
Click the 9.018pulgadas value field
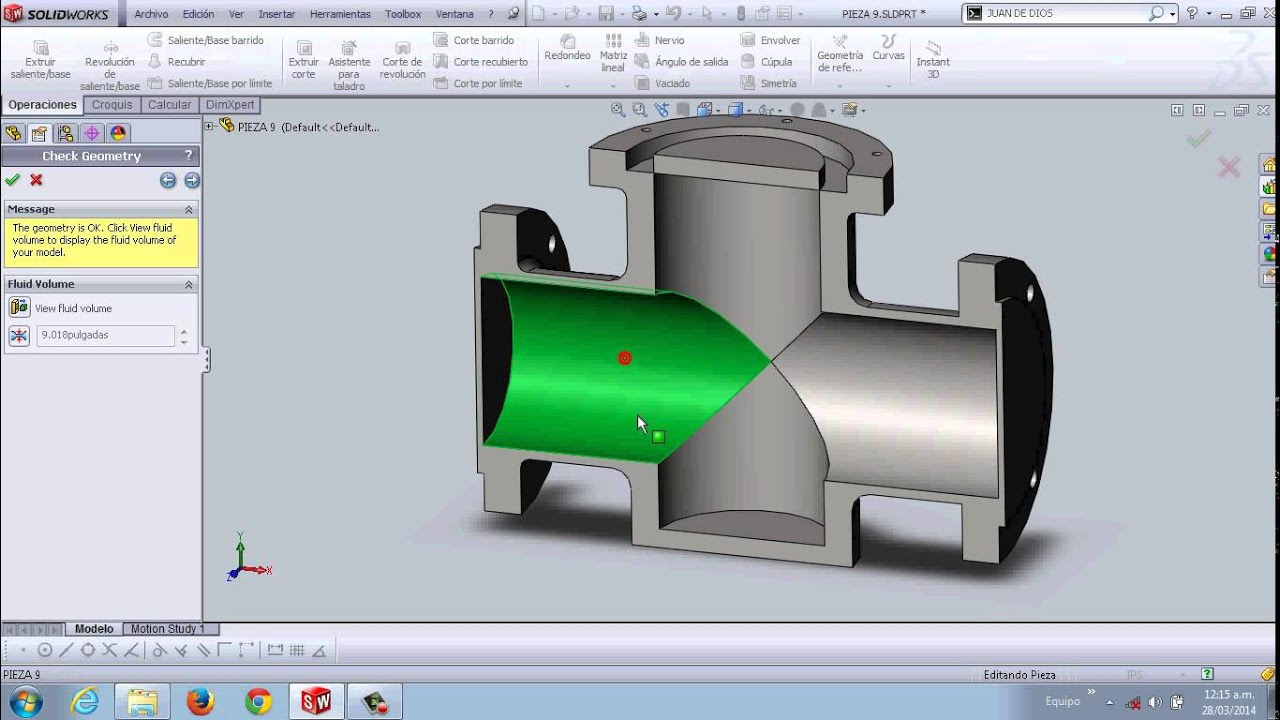(105, 336)
